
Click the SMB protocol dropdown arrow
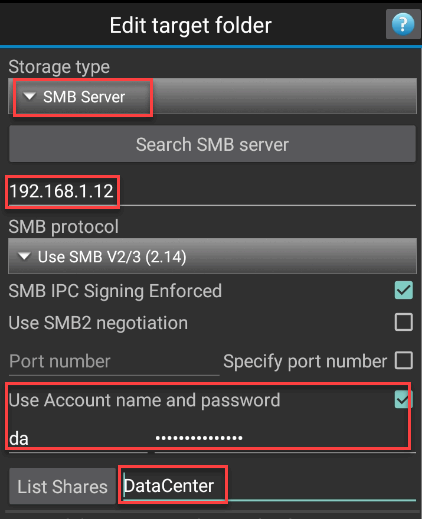pos(24,256)
